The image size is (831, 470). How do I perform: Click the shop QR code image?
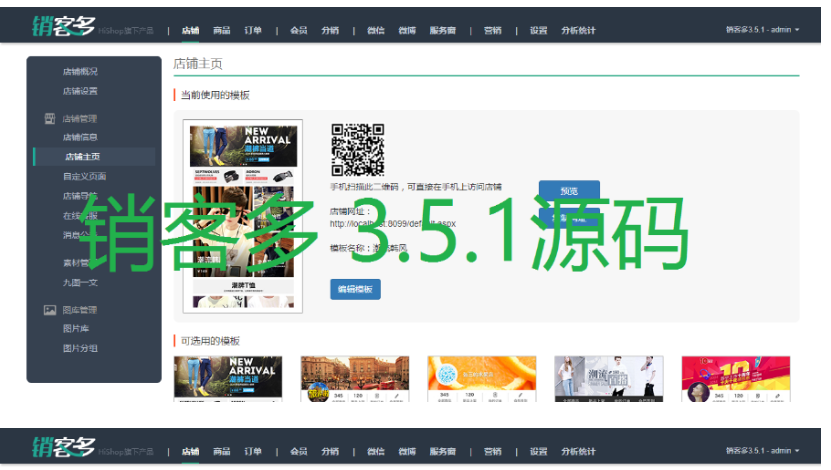tap(357, 150)
